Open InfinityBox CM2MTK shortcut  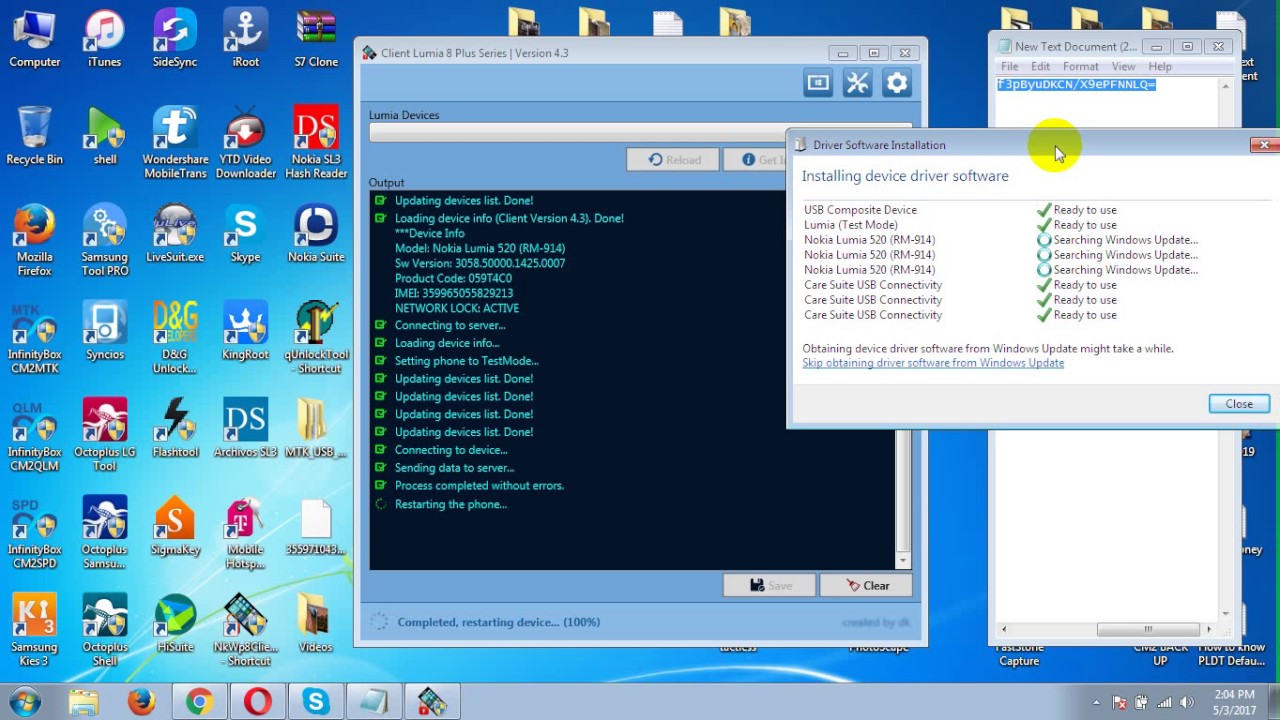(35, 338)
